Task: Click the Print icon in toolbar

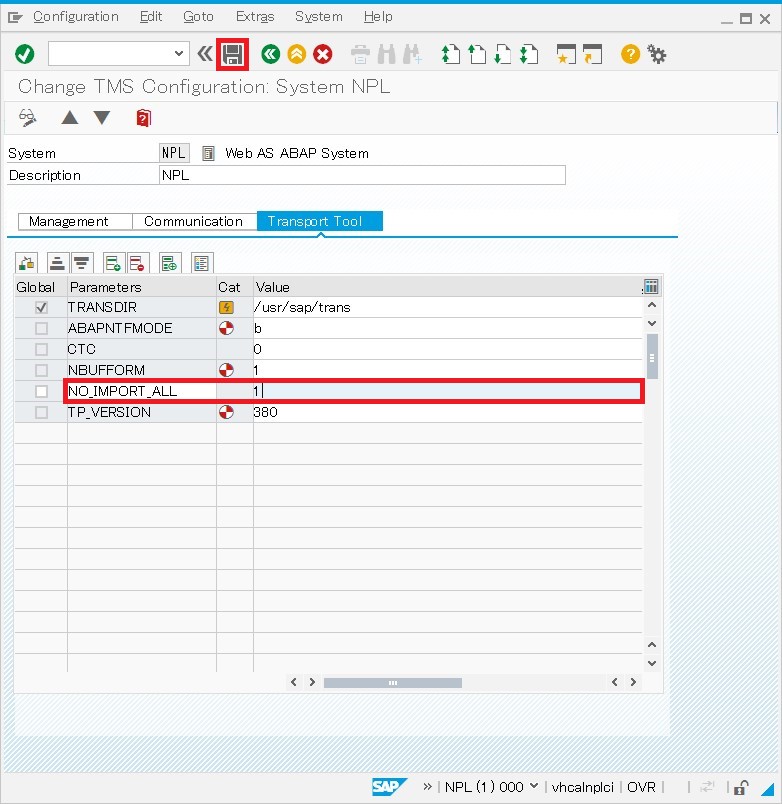Action: pyautogui.click(x=360, y=54)
